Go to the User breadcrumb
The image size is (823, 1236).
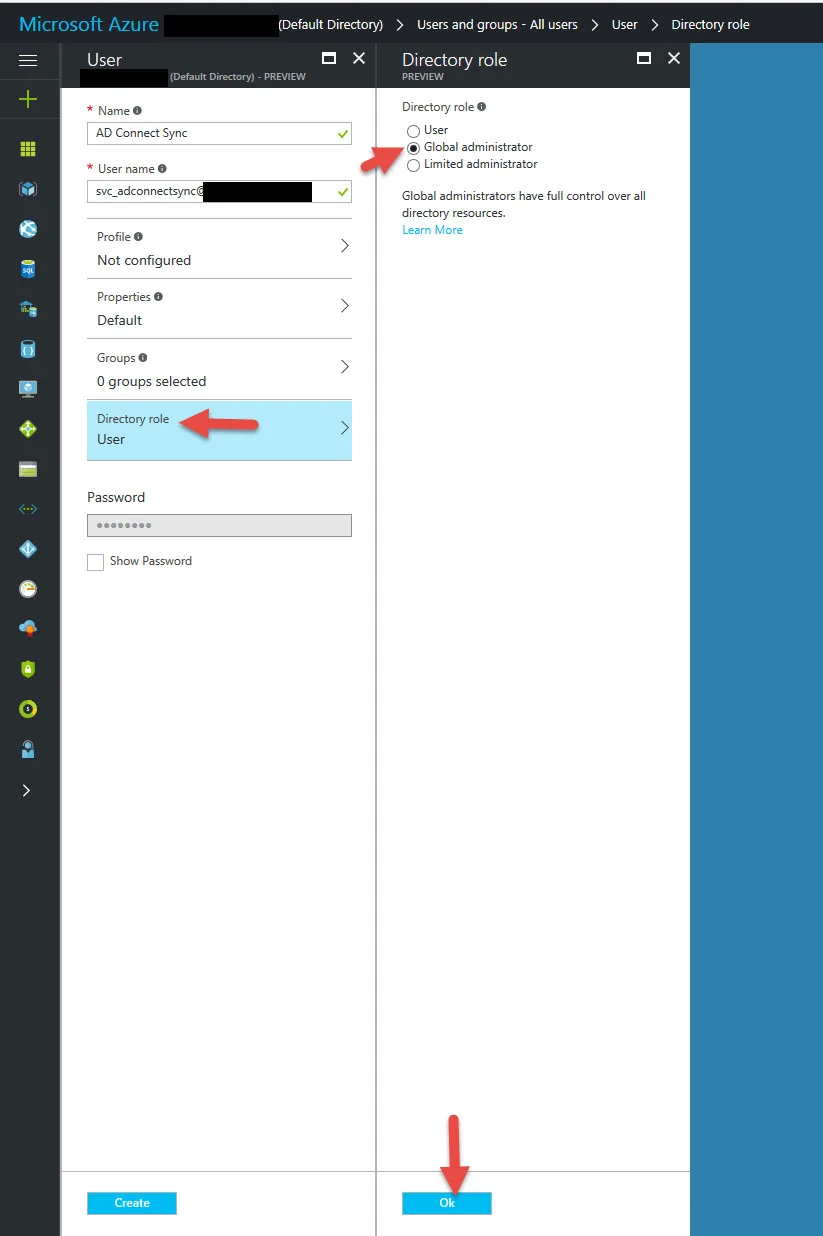(x=625, y=24)
